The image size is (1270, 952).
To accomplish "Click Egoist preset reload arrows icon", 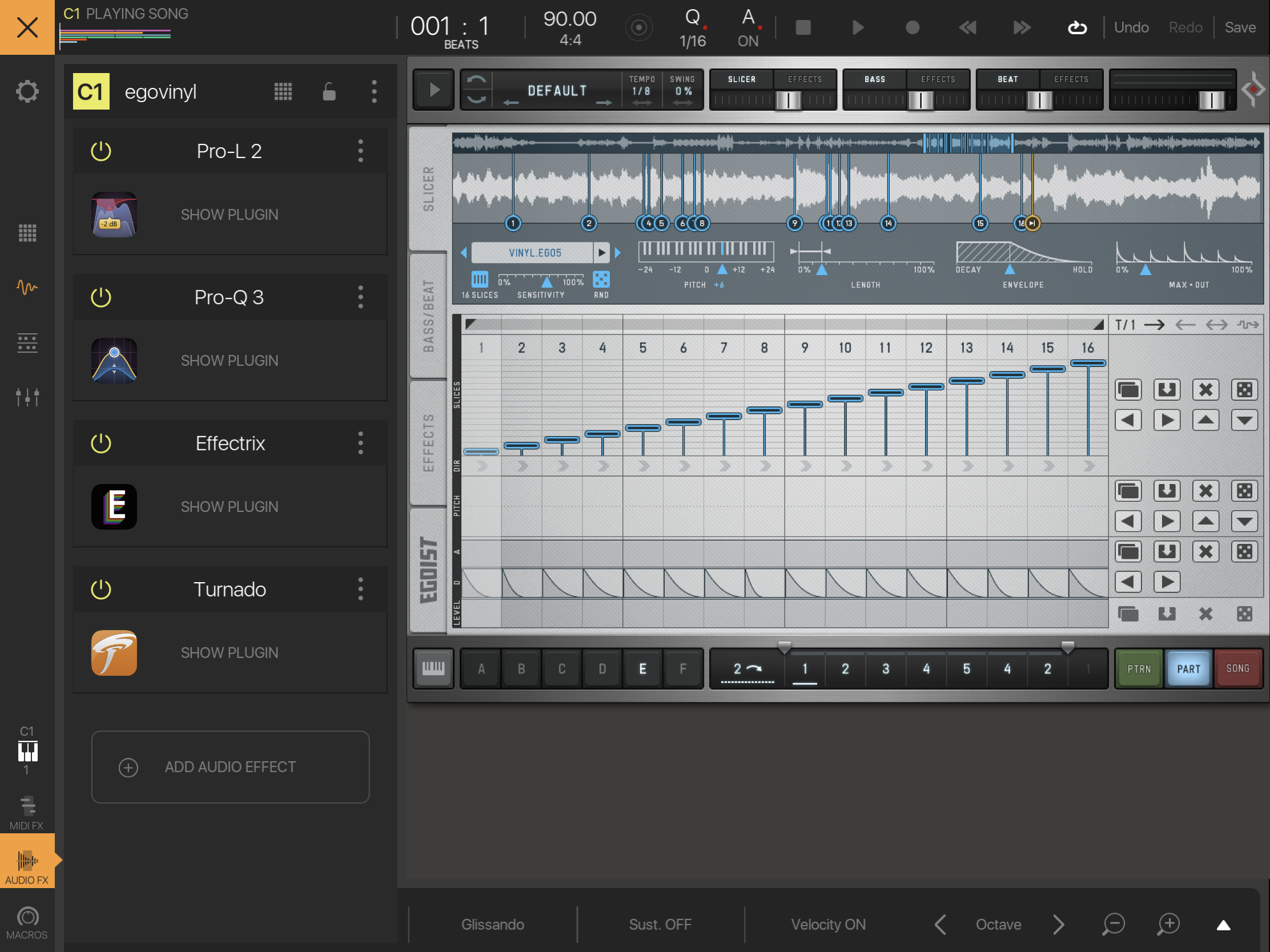I will (x=476, y=89).
